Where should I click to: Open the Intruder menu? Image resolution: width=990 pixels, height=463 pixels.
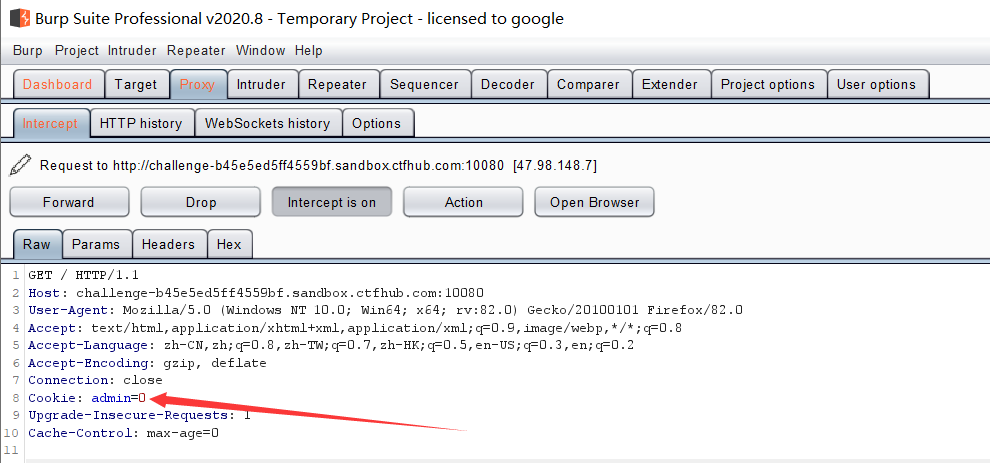(x=132, y=50)
